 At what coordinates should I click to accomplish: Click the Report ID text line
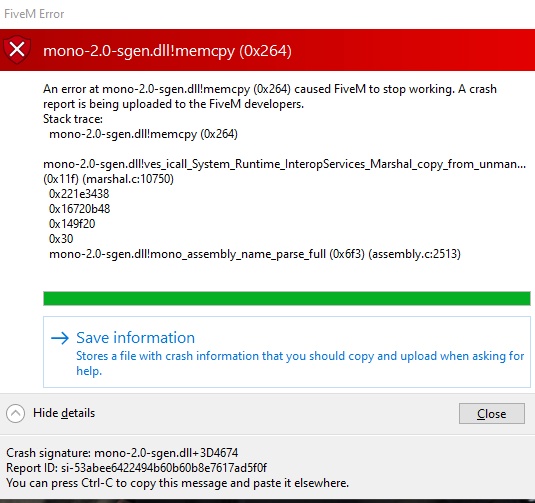coord(136,468)
